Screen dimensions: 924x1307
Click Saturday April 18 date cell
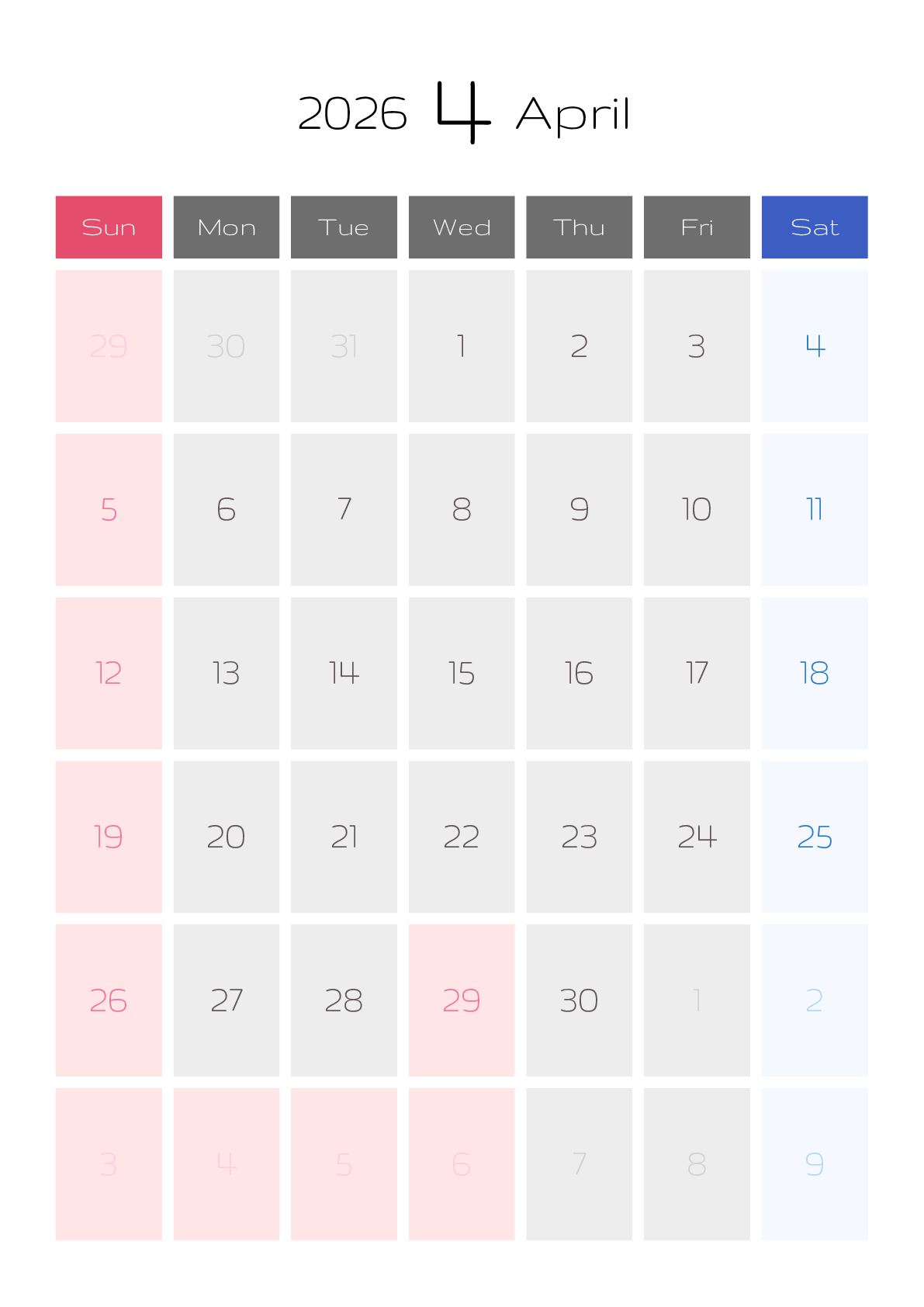pyautogui.click(x=814, y=672)
